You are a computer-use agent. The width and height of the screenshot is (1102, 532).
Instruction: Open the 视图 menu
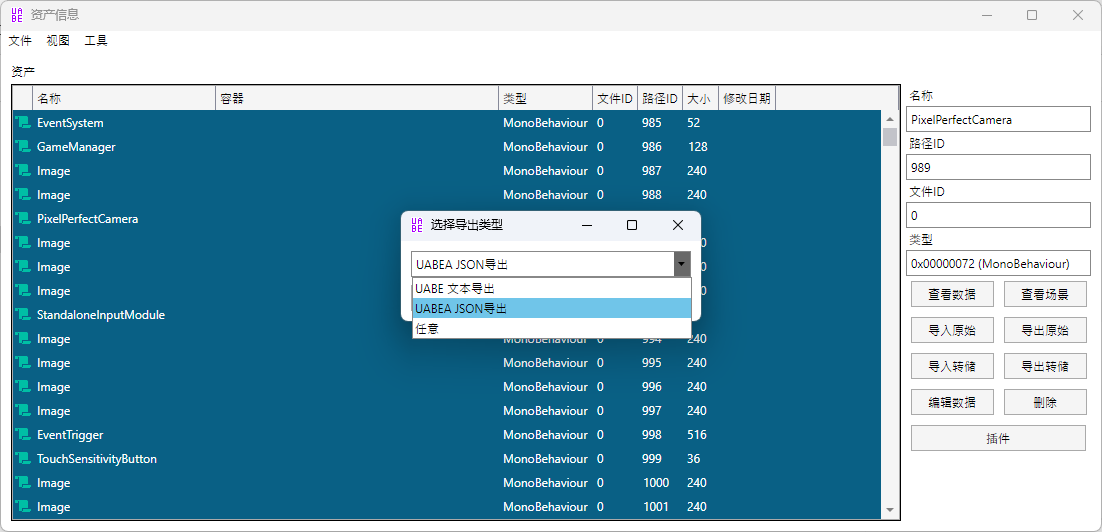pos(58,41)
